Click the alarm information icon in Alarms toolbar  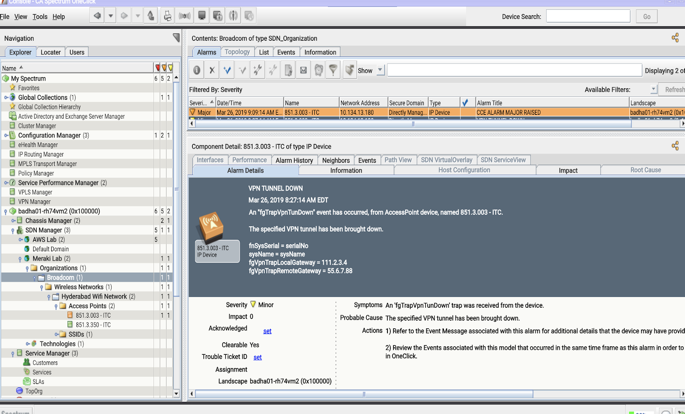tap(197, 70)
